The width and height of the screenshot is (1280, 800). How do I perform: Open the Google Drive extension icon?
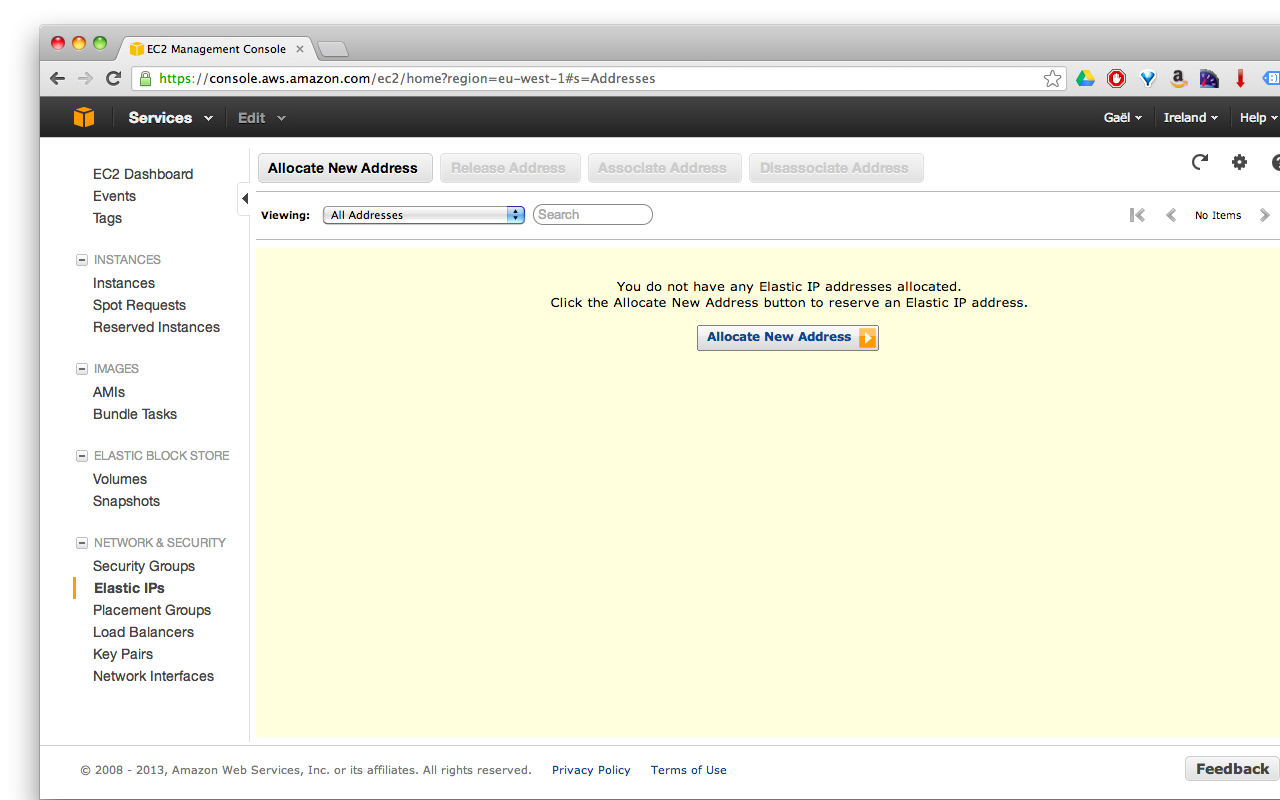1085,77
